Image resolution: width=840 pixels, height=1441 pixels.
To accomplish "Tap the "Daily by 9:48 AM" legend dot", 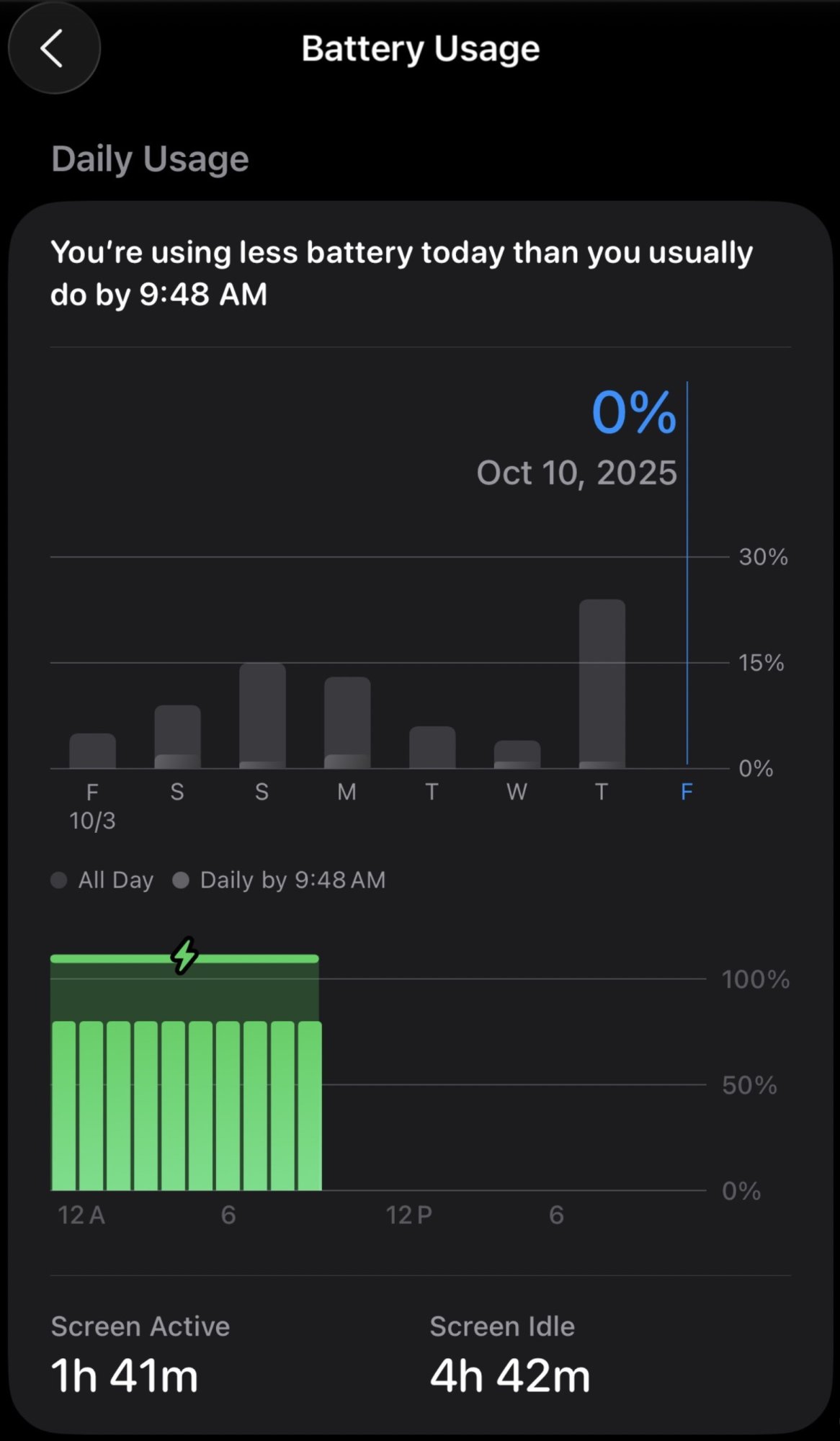I will [181, 880].
